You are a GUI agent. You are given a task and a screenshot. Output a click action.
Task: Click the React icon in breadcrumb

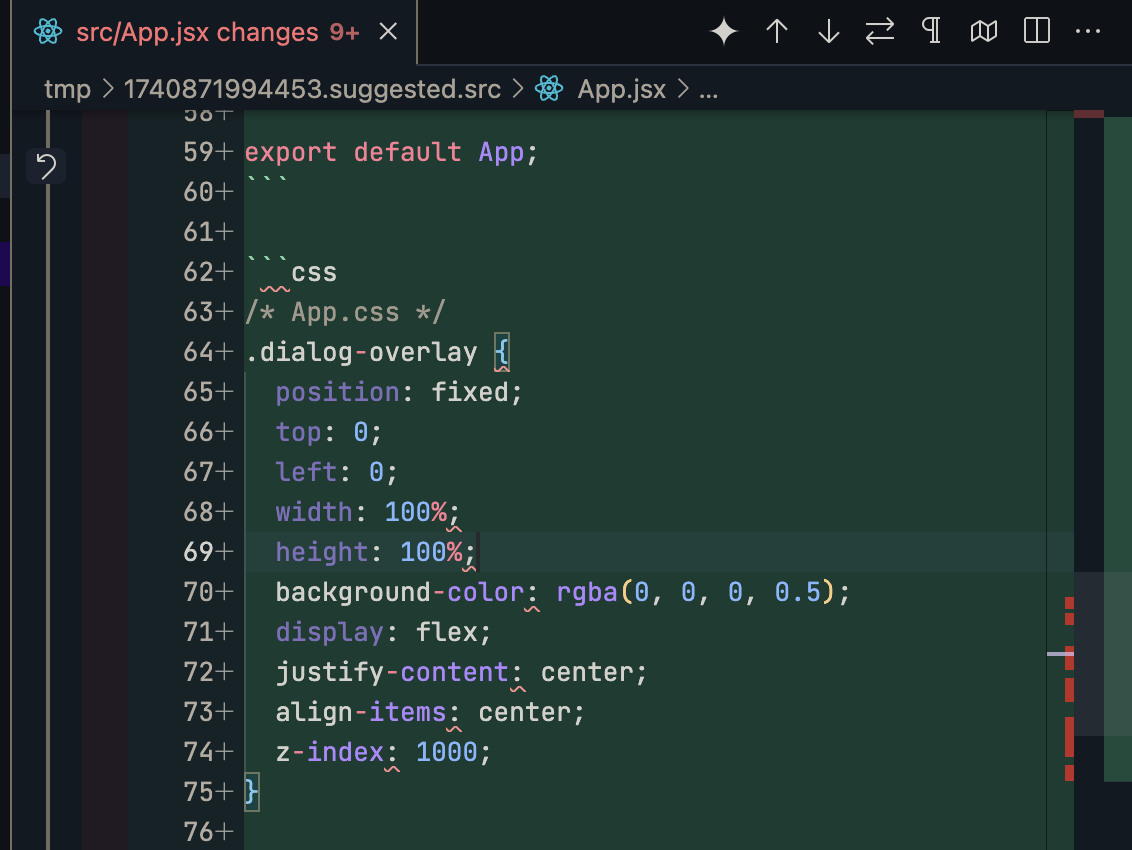pyautogui.click(x=549, y=89)
